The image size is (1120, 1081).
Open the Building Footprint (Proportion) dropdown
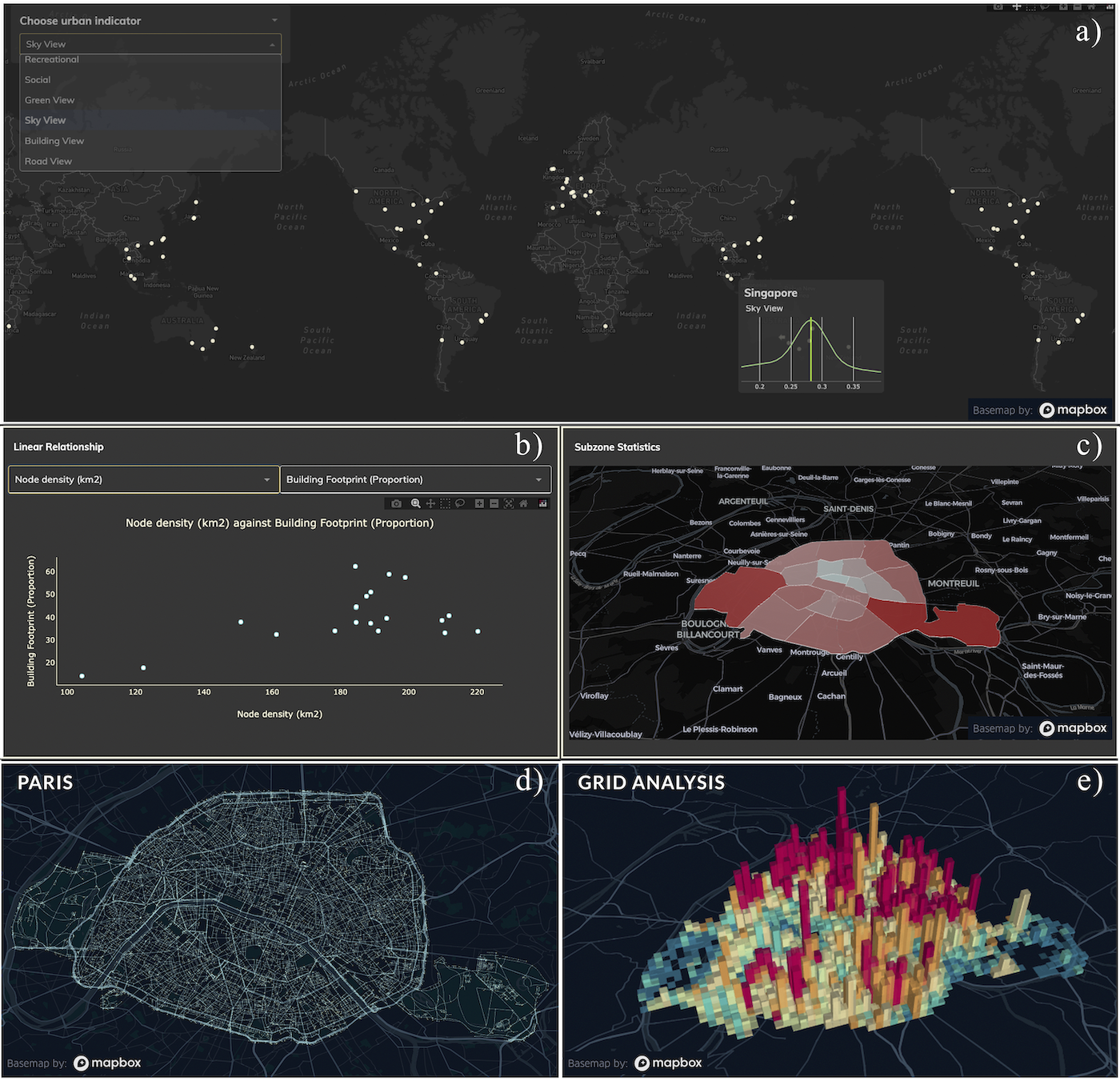coord(415,479)
